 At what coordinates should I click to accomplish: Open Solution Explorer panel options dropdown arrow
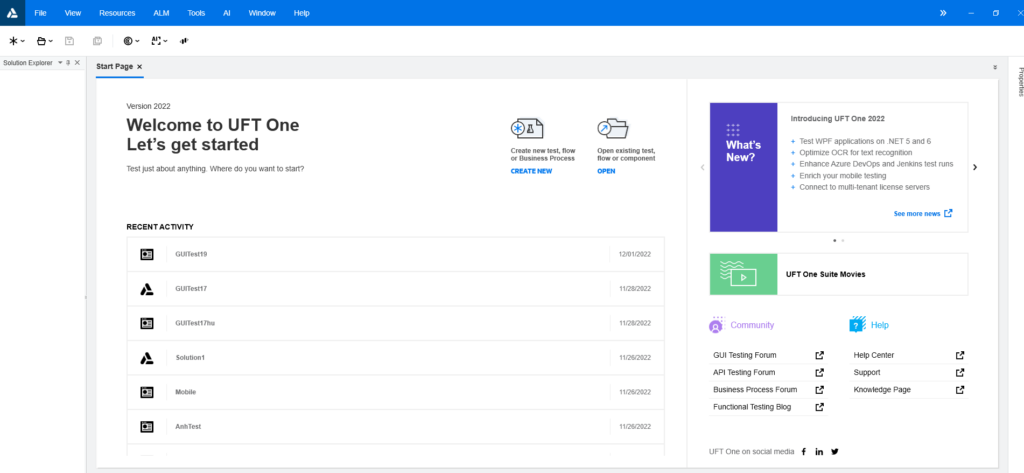60,63
